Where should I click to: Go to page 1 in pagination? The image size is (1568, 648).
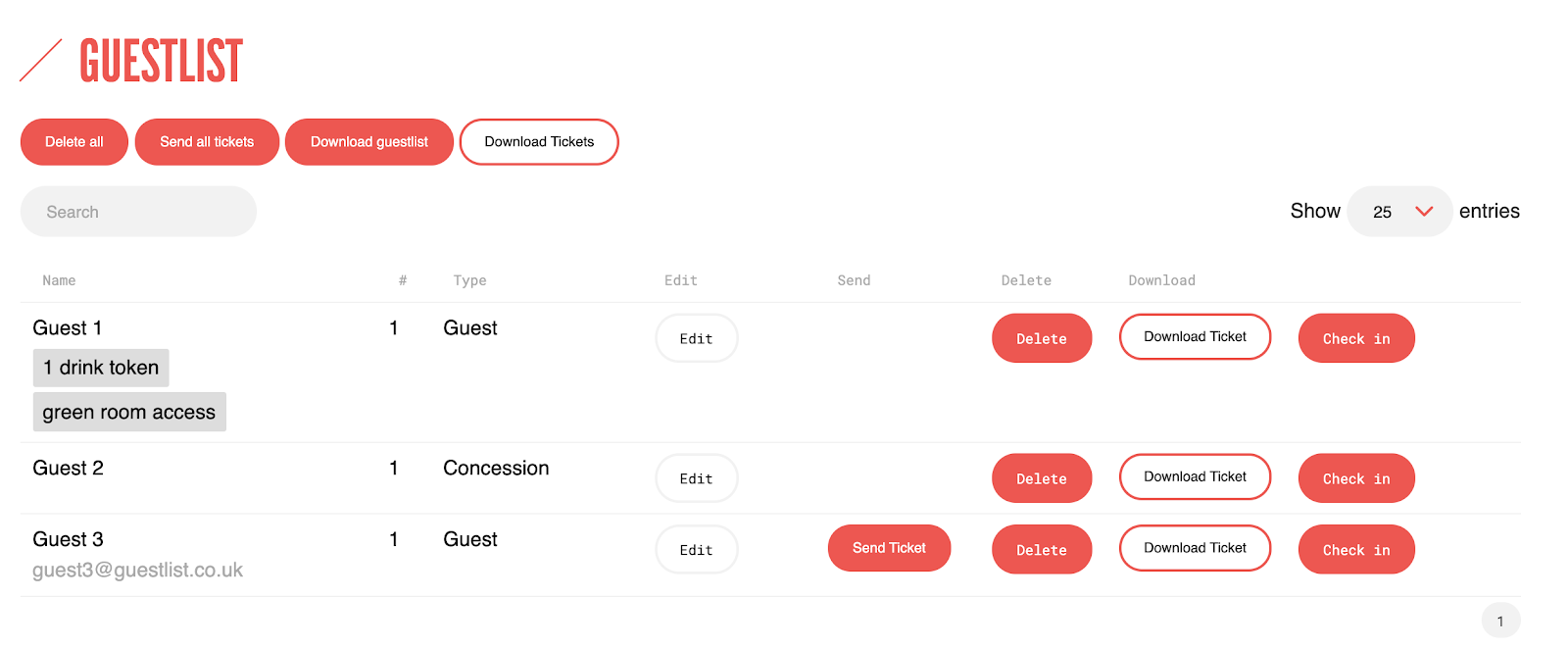tap(1500, 621)
